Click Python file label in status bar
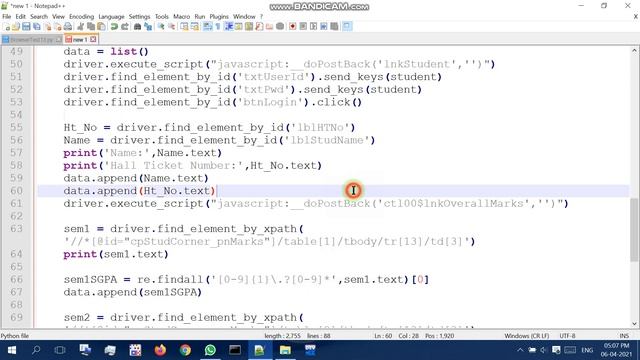The width and height of the screenshot is (640, 360). [x=15, y=336]
